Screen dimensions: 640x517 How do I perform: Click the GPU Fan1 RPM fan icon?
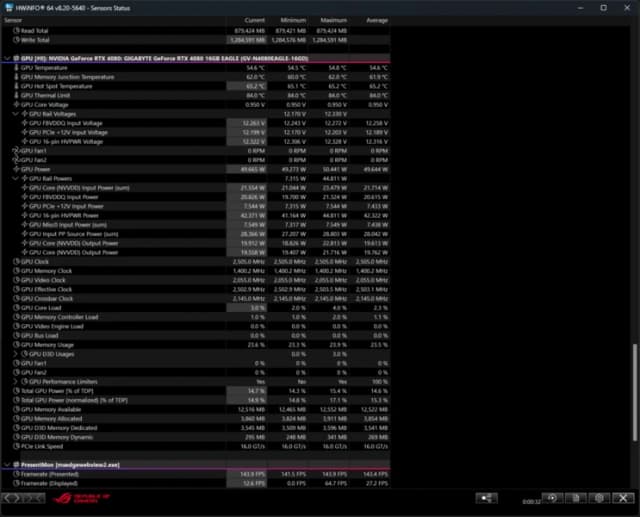click(16, 151)
